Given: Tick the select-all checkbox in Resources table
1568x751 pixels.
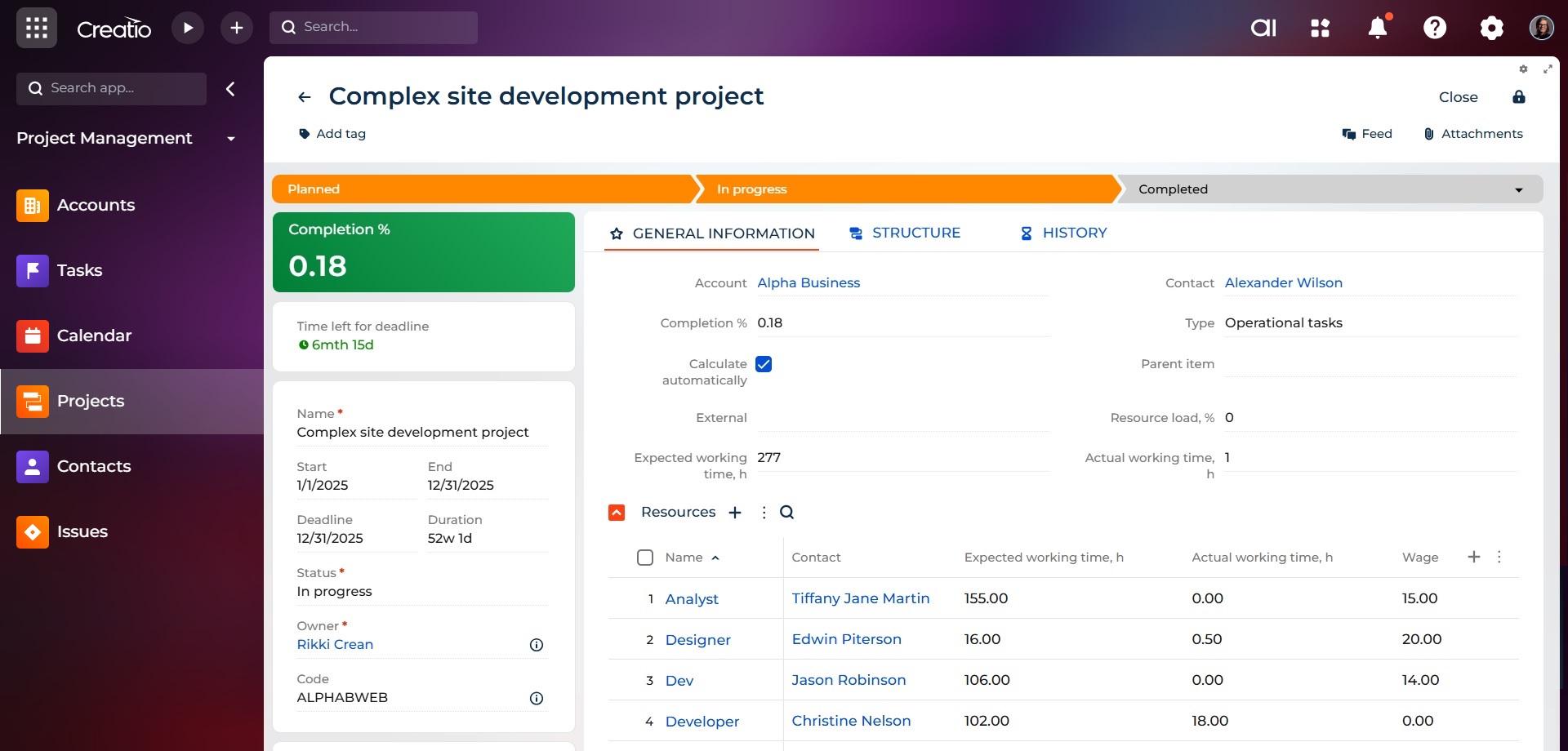Looking at the screenshot, I should click(x=645, y=558).
